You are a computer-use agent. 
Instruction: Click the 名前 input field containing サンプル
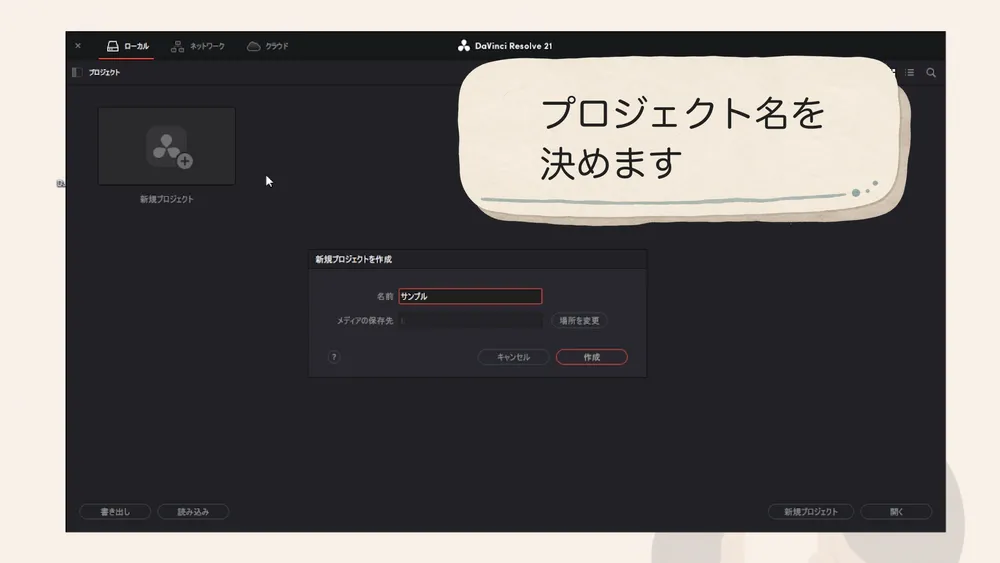pyautogui.click(x=470, y=296)
